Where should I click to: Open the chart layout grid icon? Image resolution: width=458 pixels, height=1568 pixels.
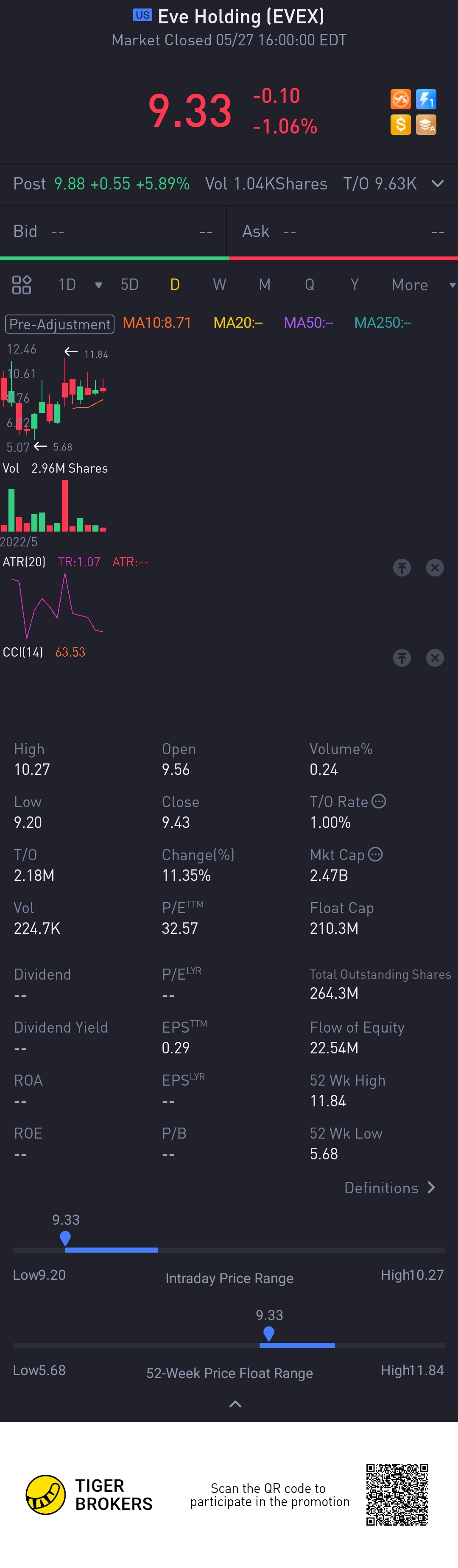[x=22, y=285]
